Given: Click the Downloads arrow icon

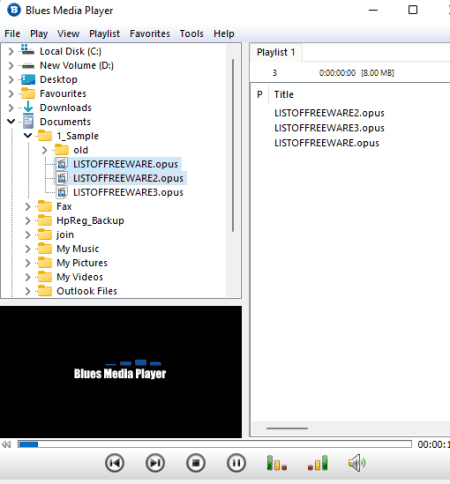Looking at the screenshot, I should coord(28,107).
